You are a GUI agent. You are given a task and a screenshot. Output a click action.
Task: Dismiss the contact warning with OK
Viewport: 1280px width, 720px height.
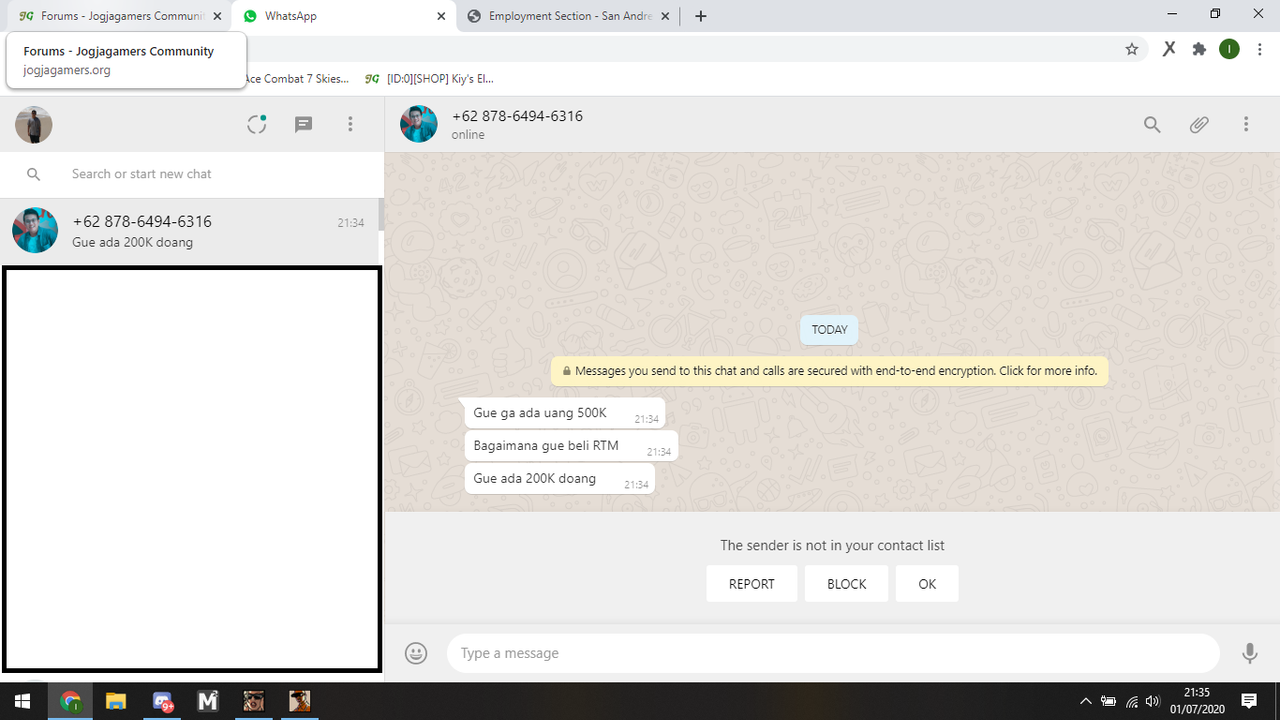927,584
